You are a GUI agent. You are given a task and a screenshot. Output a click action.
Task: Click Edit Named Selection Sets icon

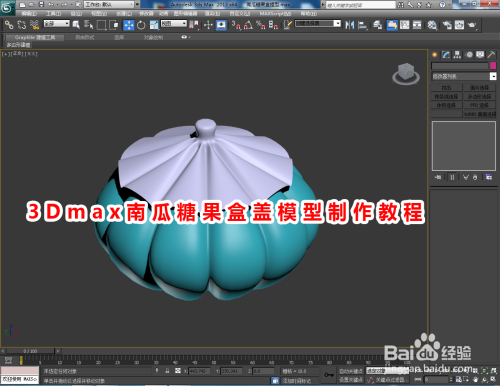tap(288, 25)
